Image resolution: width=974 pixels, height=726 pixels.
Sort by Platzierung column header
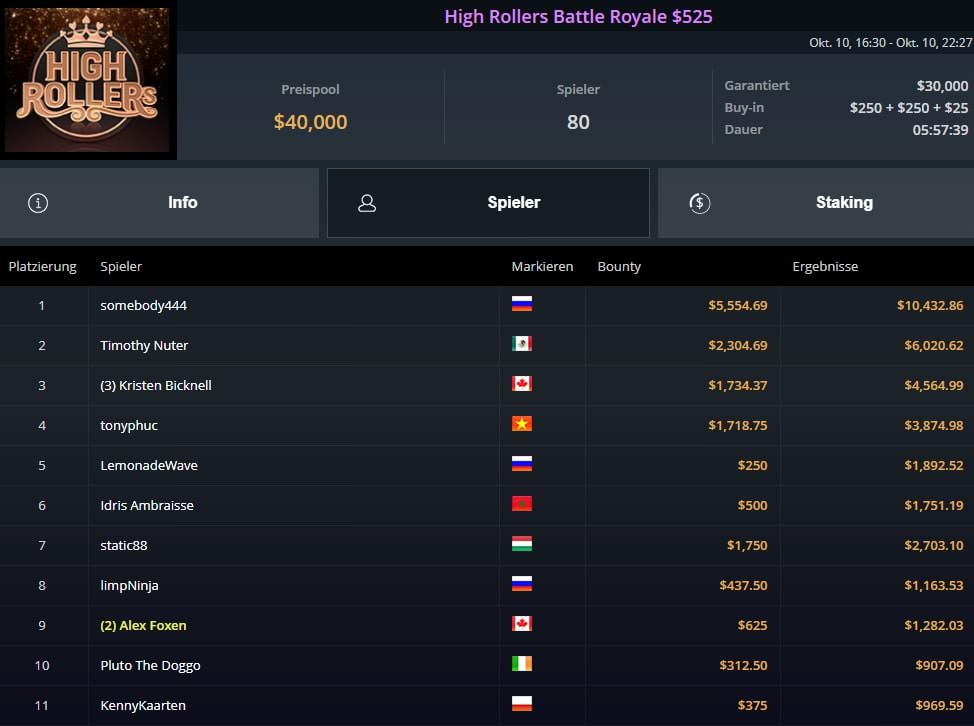tap(42, 267)
